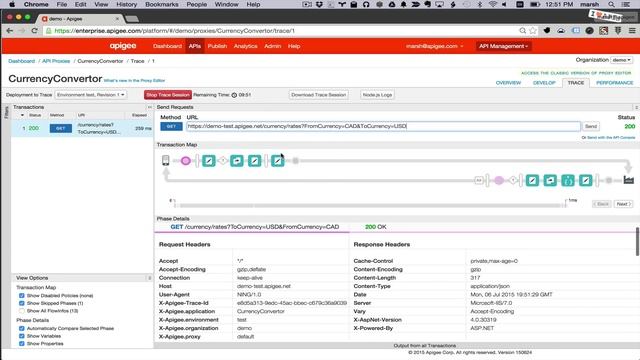Screen dimensions: 640x360
Task: Click the zoom magnifier icon in address bar
Action: click(x=522, y=31)
